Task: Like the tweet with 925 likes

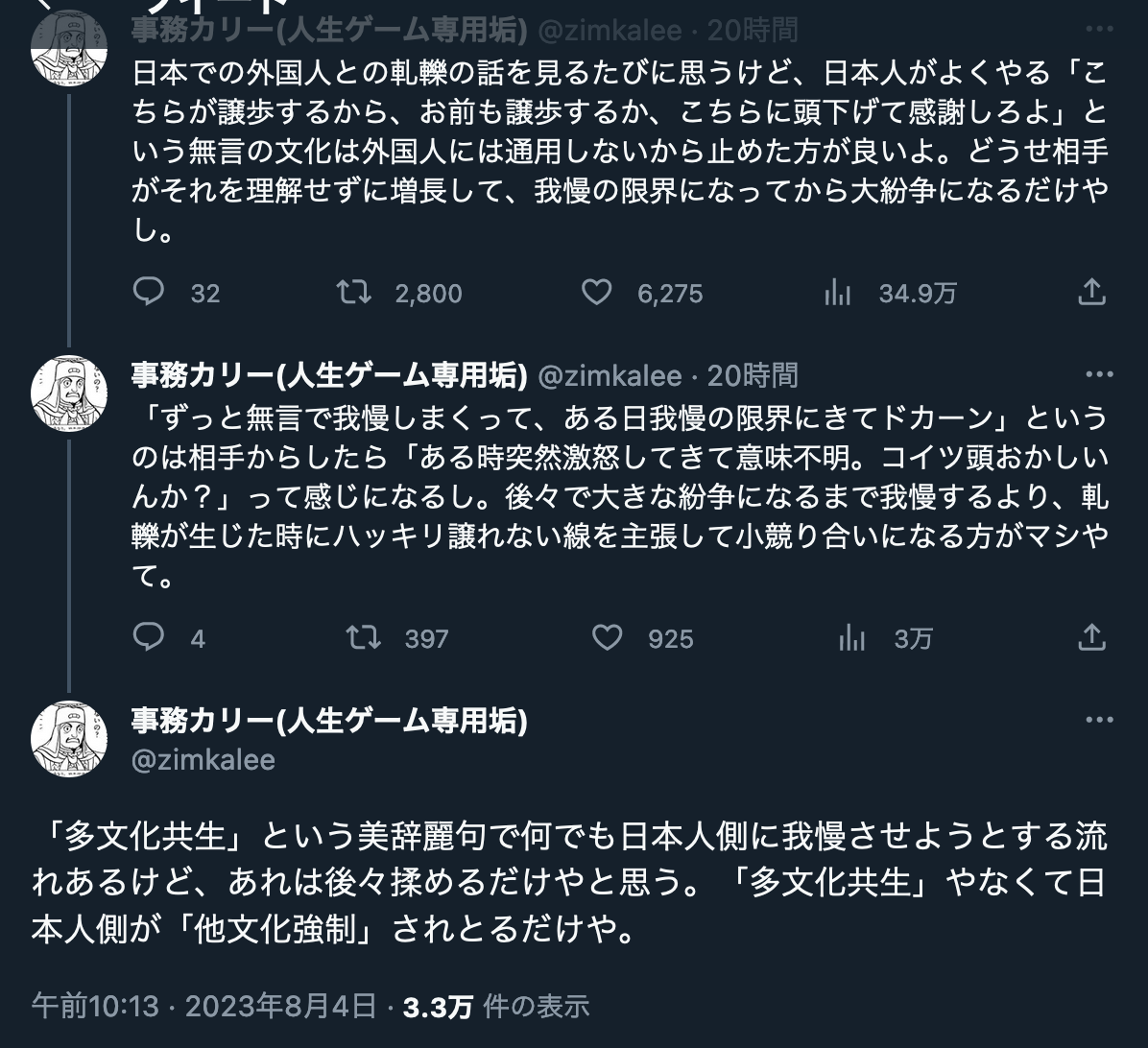Action: [x=607, y=637]
